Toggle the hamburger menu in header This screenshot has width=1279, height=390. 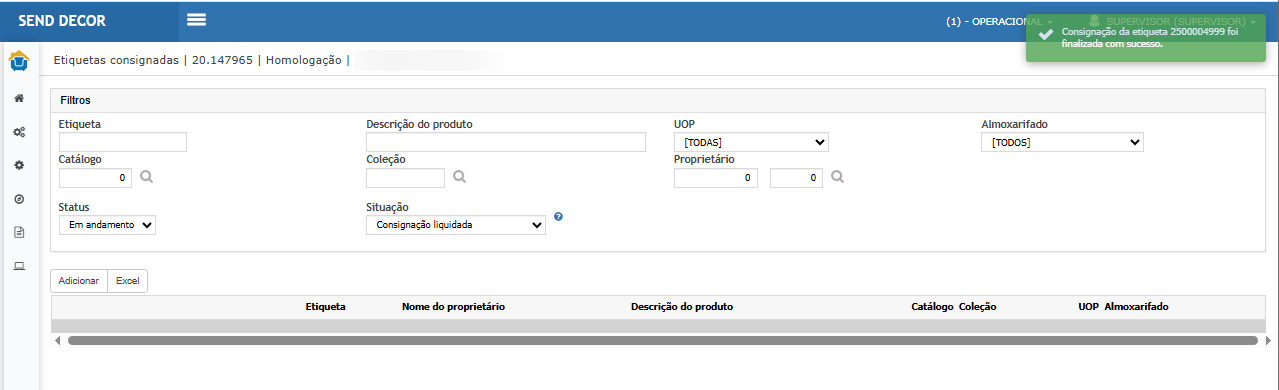pyautogui.click(x=196, y=20)
